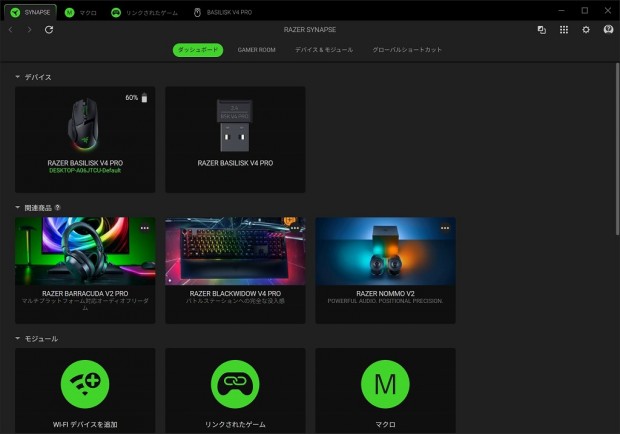Open the マクロ module M icon
The height and width of the screenshot is (434, 620).
(x=386, y=384)
